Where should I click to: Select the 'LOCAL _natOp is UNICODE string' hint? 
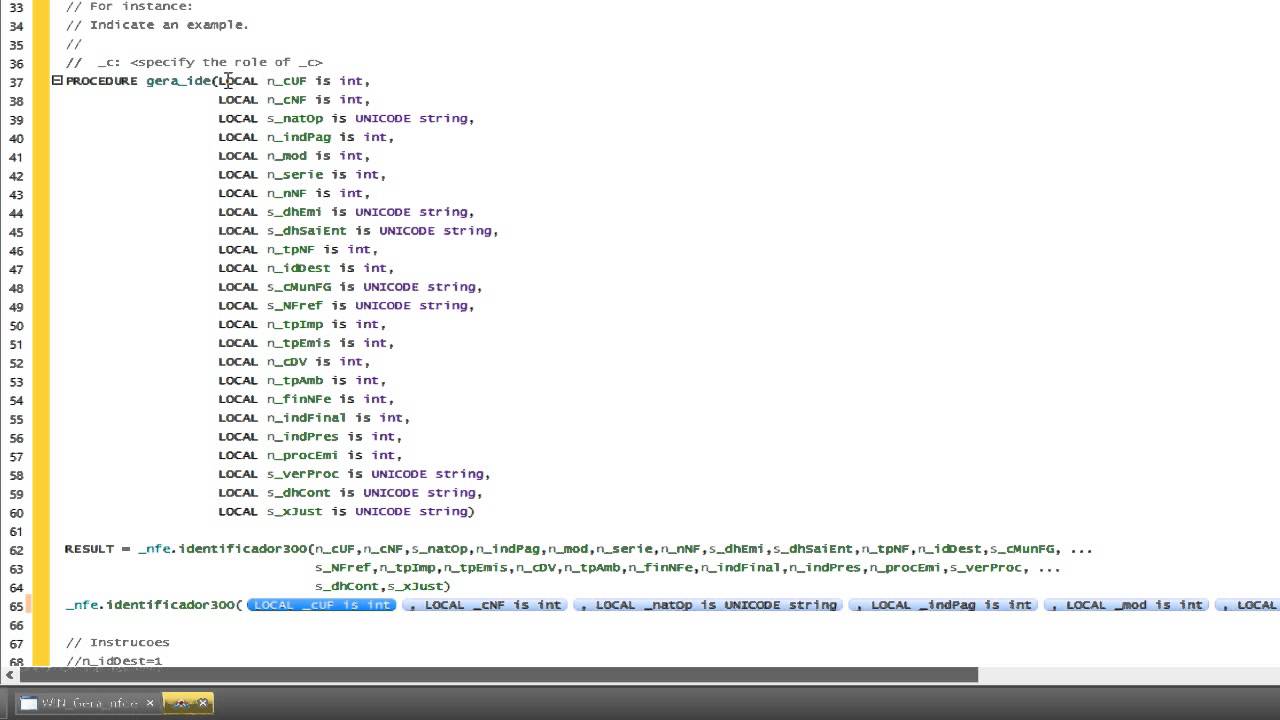pyautogui.click(x=708, y=605)
